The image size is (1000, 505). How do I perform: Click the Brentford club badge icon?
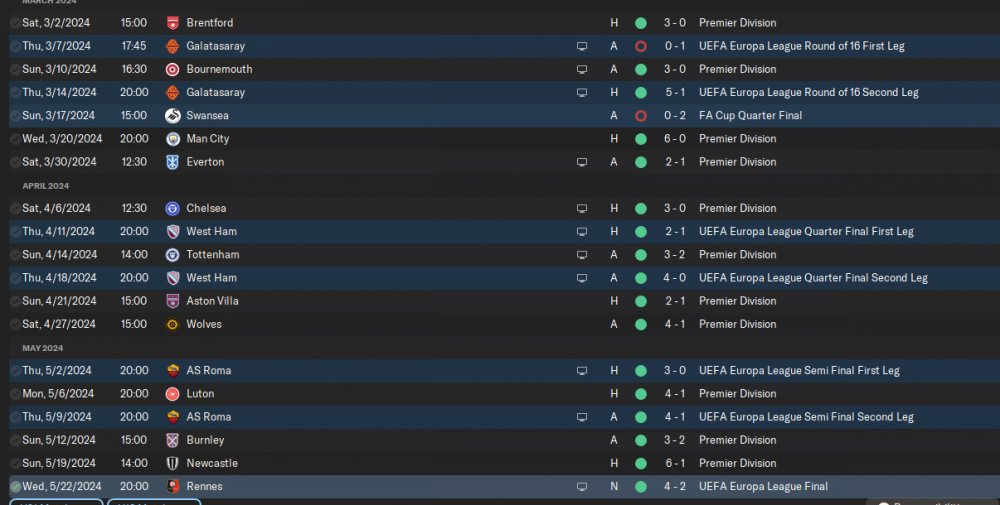[x=172, y=23]
